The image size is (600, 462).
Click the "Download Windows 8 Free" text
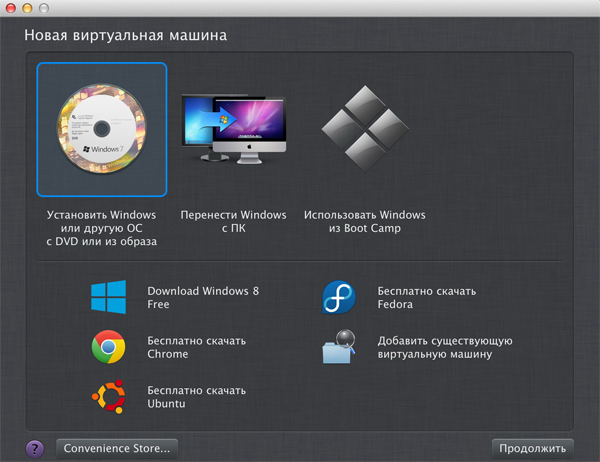pos(203,297)
